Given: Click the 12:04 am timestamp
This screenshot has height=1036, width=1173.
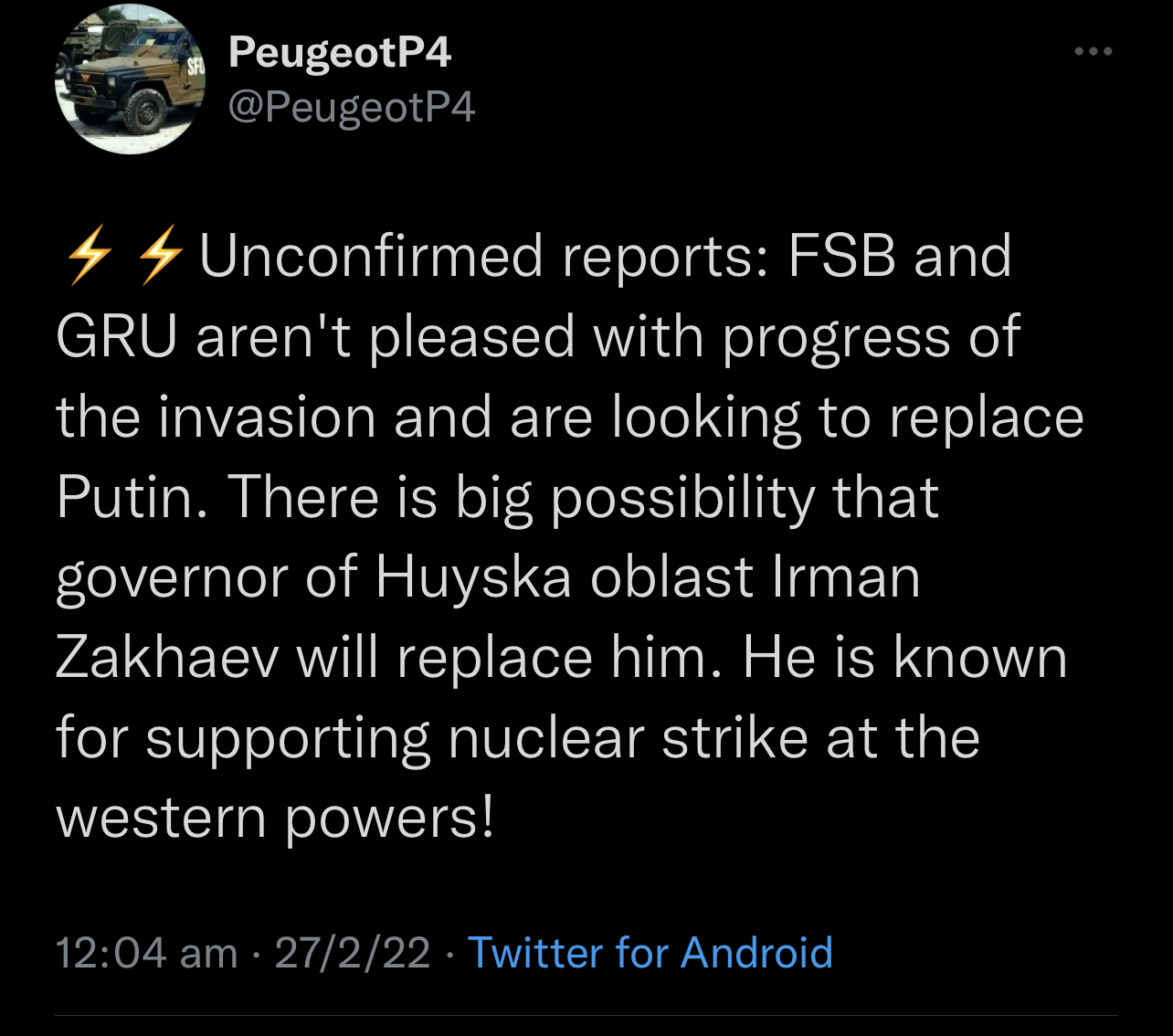Looking at the screenshot, I should point(146,953).
